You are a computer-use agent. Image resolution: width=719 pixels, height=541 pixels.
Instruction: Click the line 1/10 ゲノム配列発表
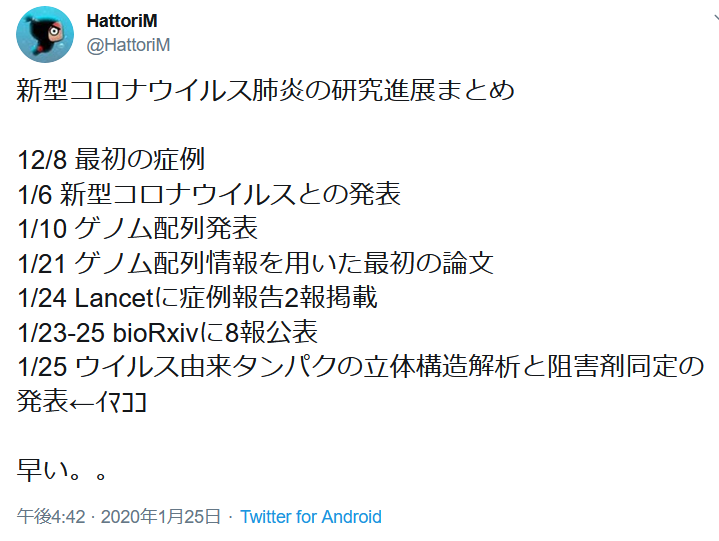pyautogui.click(x=138, y=228)
